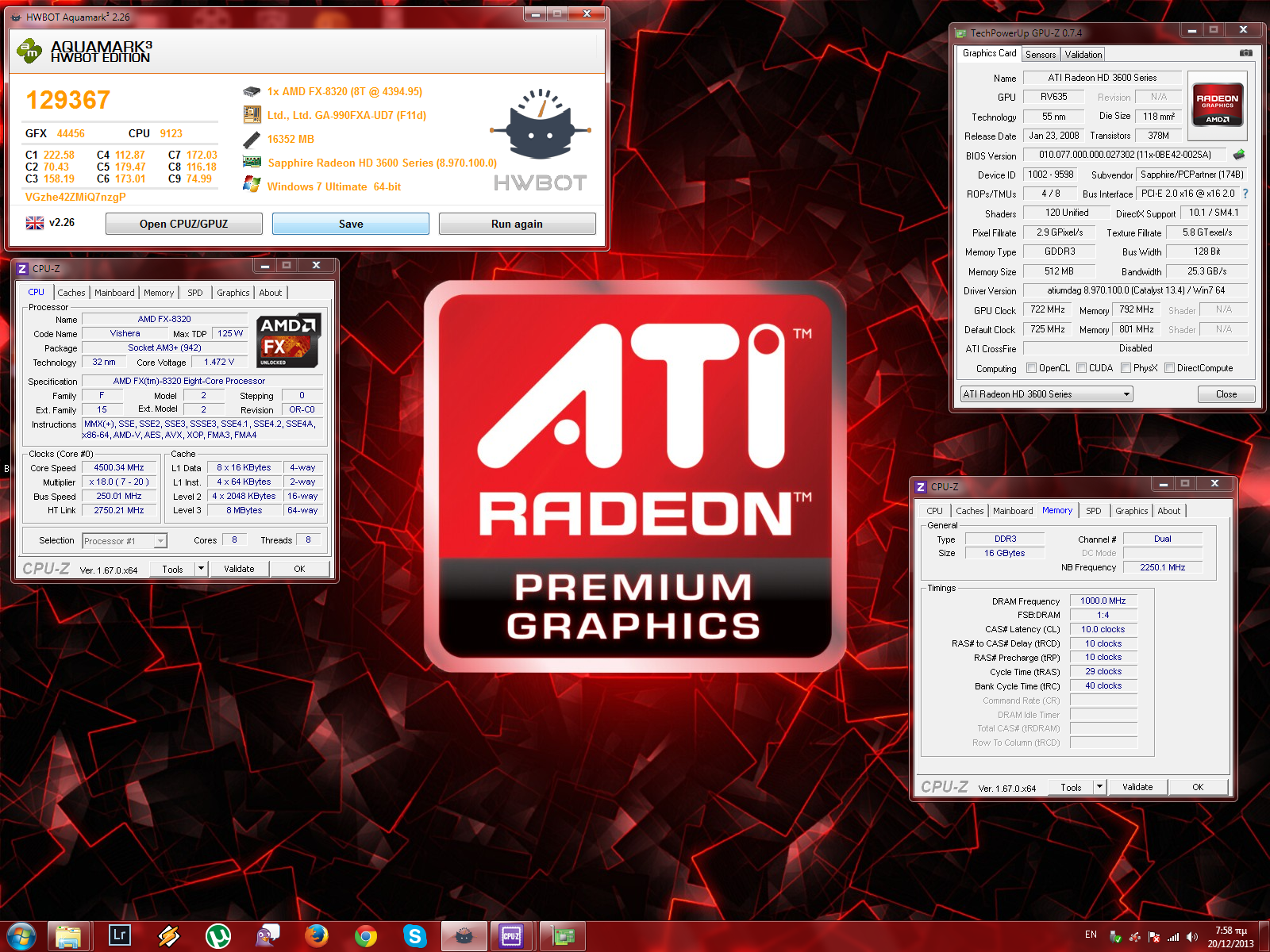Select the Graphics Card tab in GPU-Z
1270x952 pixels.
(x=989, y=53)
